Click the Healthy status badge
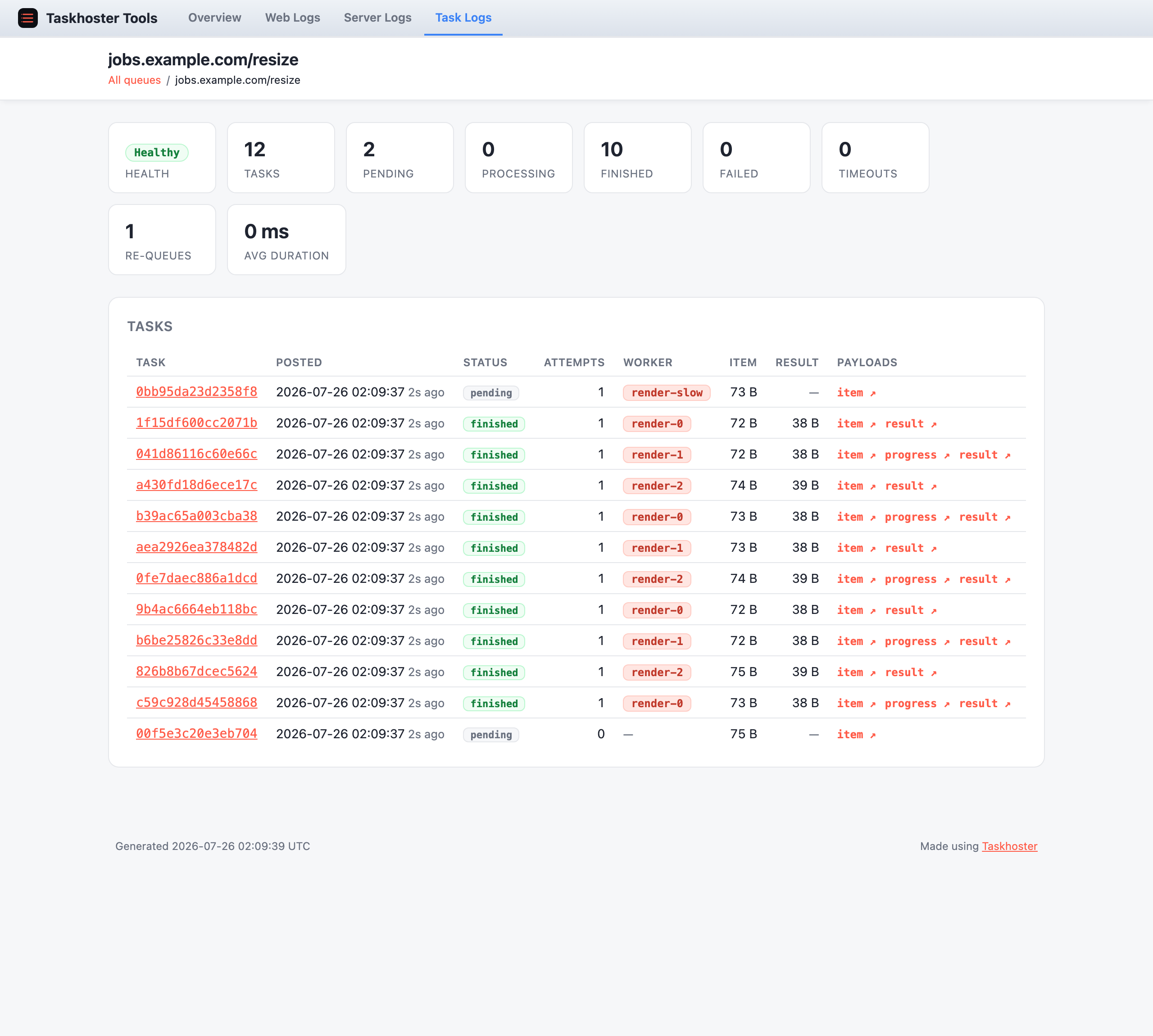 (156, 153)
